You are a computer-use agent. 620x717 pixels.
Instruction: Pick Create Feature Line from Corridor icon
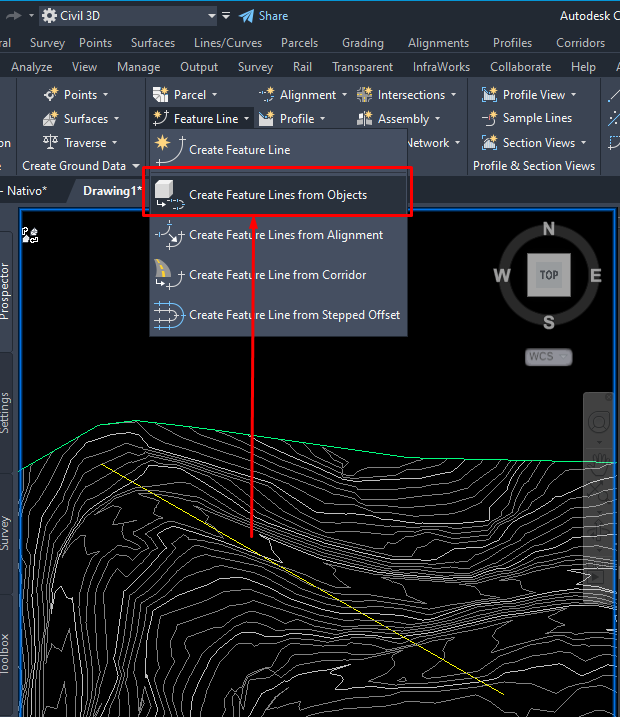point(169,275)
